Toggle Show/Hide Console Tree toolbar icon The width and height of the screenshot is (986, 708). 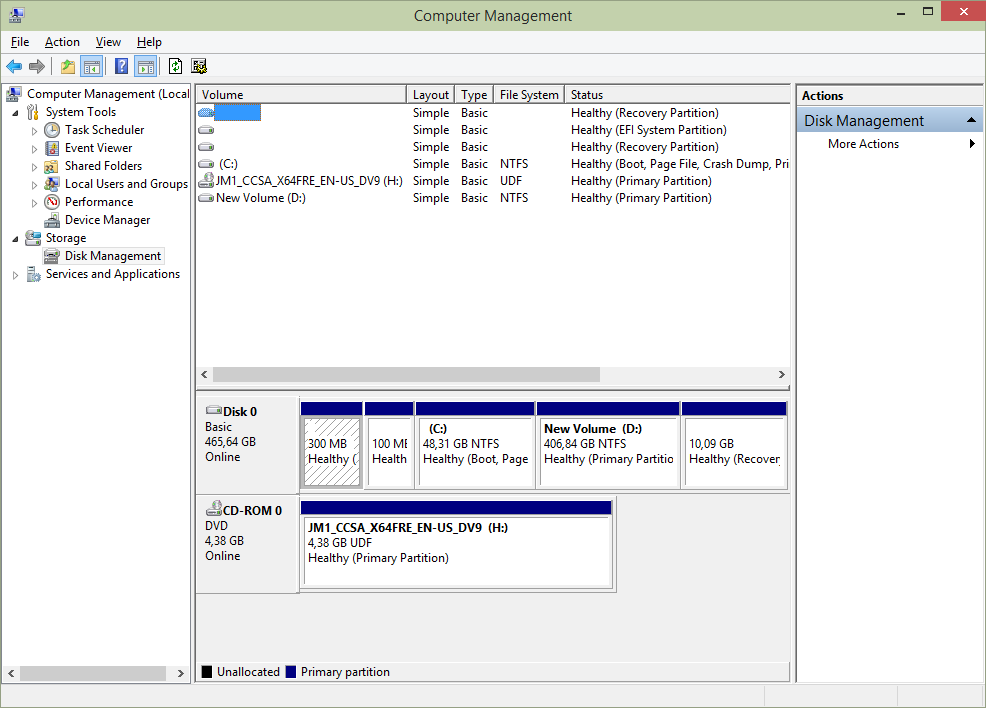[x=92, y=66]
